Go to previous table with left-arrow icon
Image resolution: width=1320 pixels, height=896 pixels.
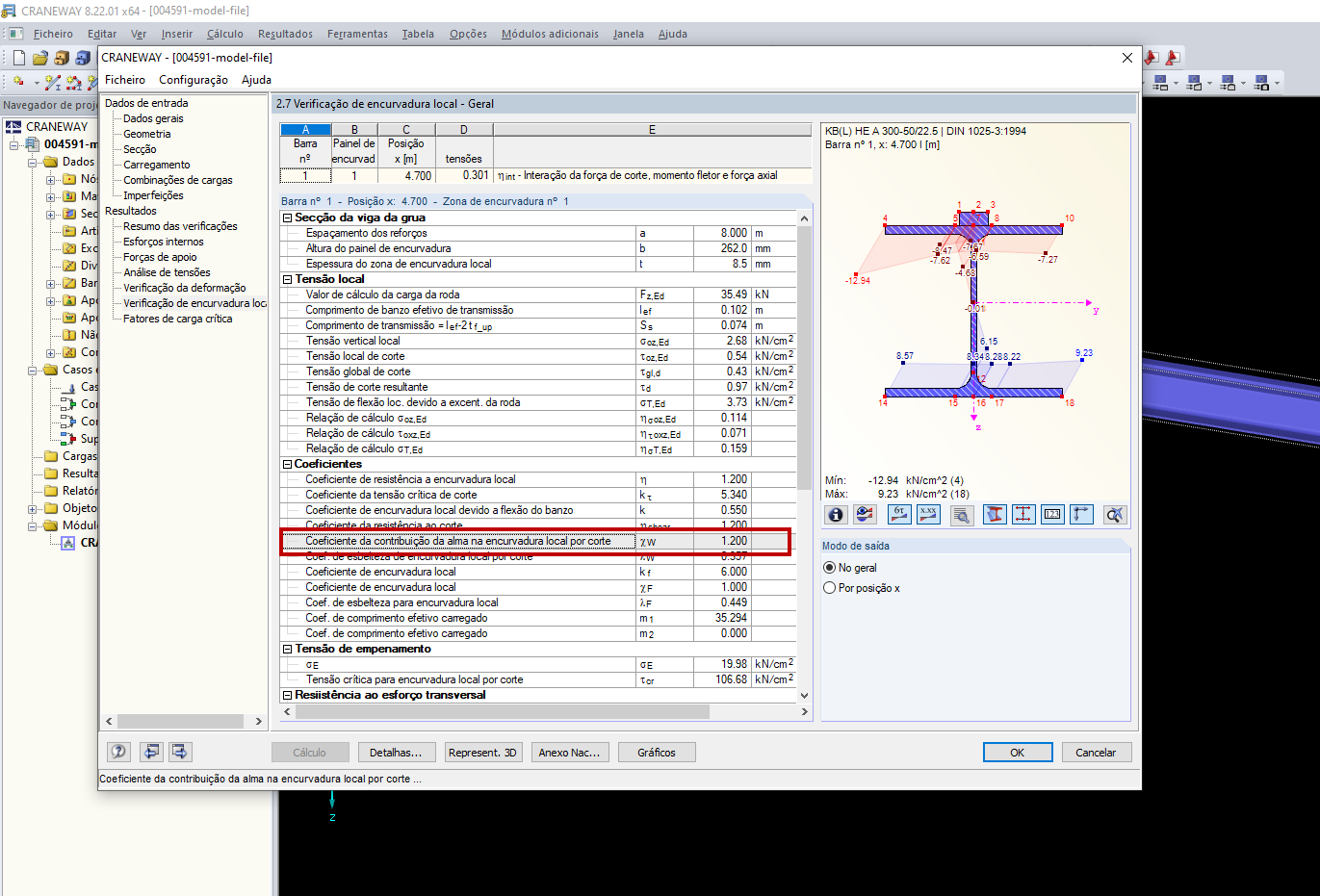tap(151, 752)
